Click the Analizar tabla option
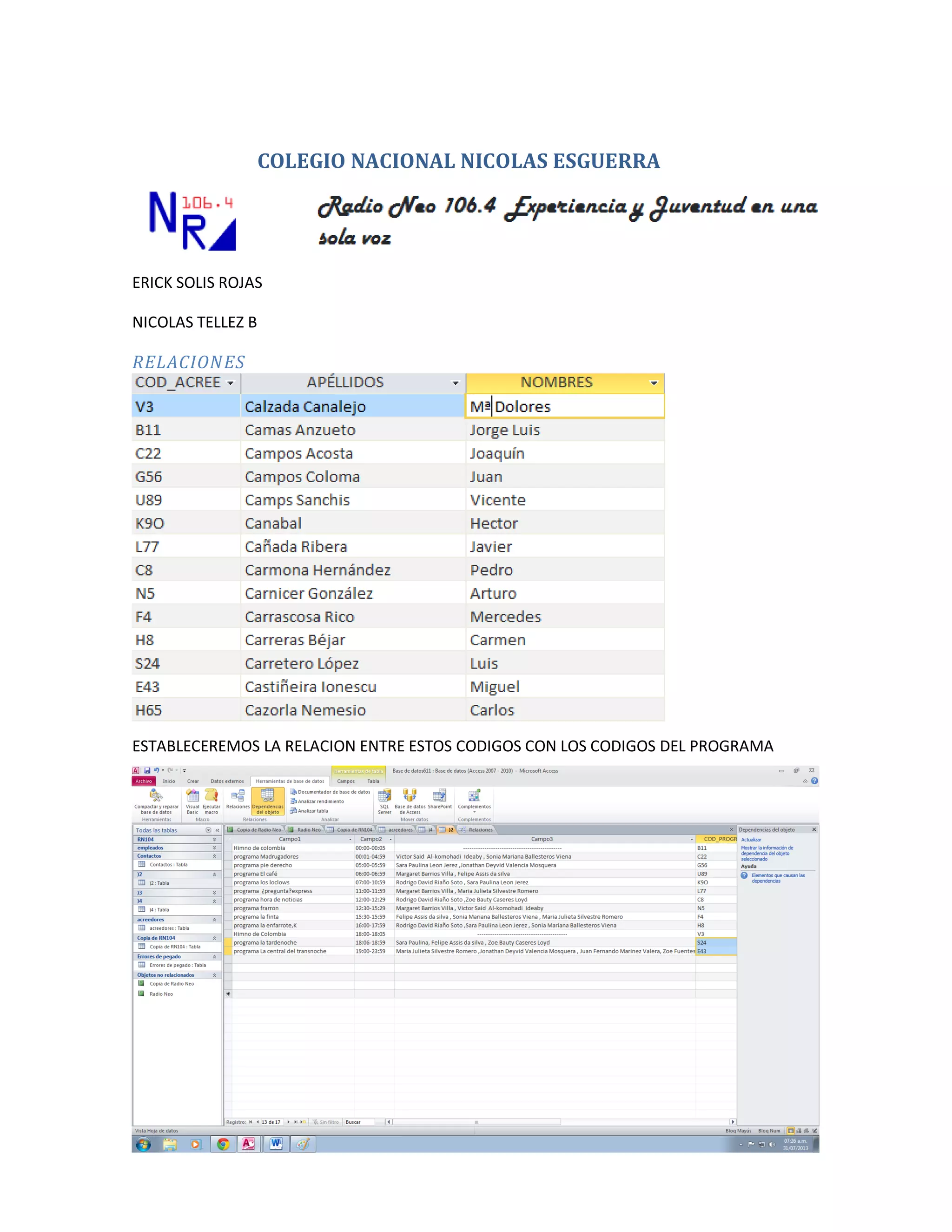Viewport: 952px width, 1232px height. (x=312, y=811)
